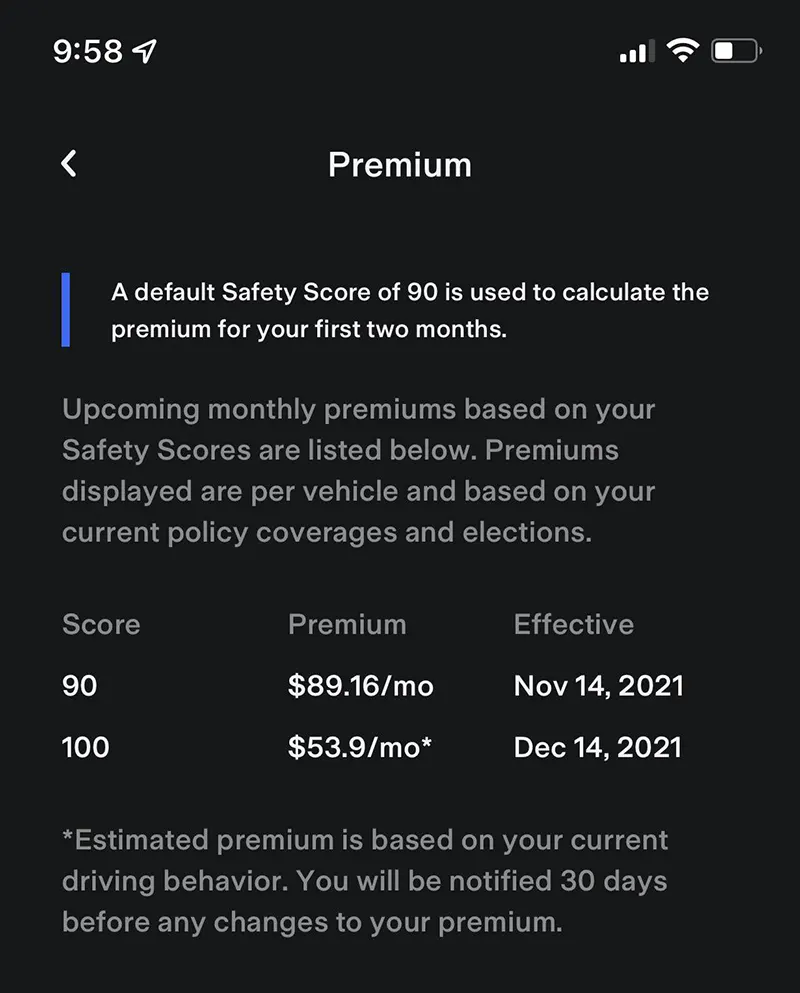
Task: Tap the Premium column header
Action: tap(347, 625)
